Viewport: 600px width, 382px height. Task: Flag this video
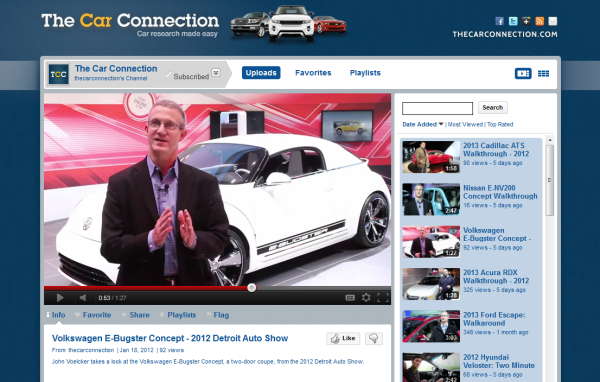pos(218,315)
